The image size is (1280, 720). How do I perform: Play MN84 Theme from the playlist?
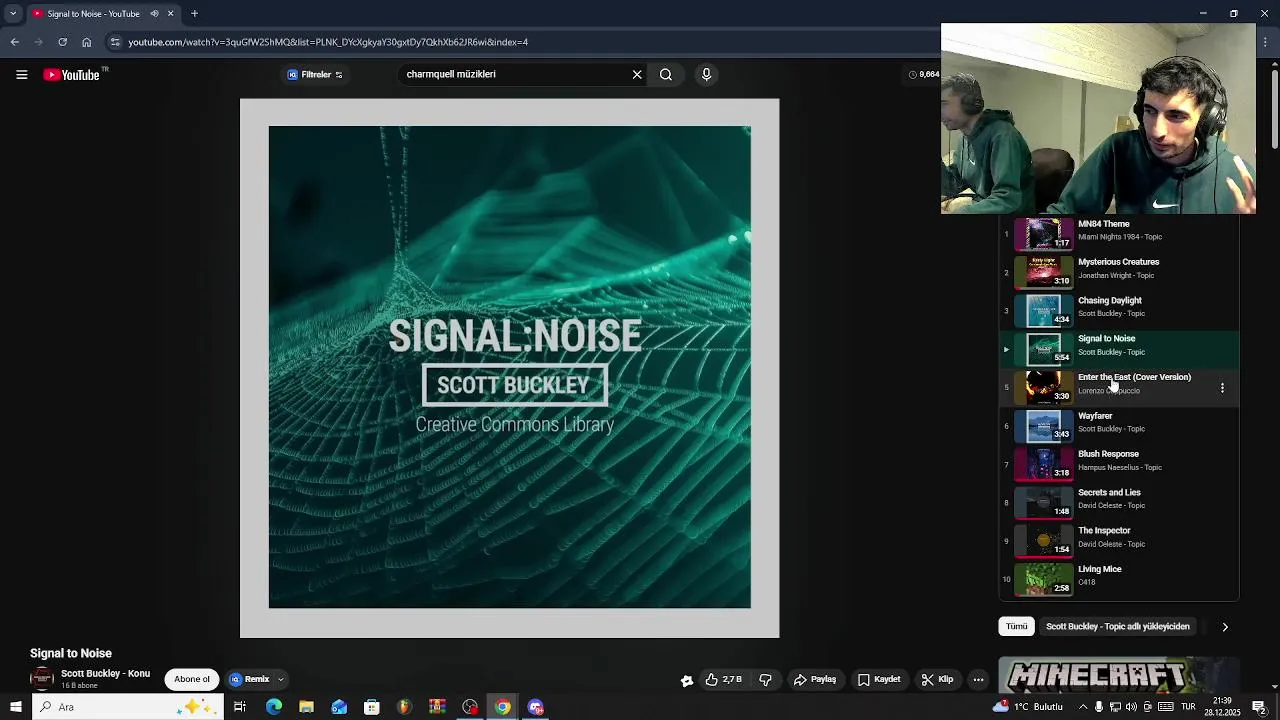pyautogui.click(x=1119, y=232)
